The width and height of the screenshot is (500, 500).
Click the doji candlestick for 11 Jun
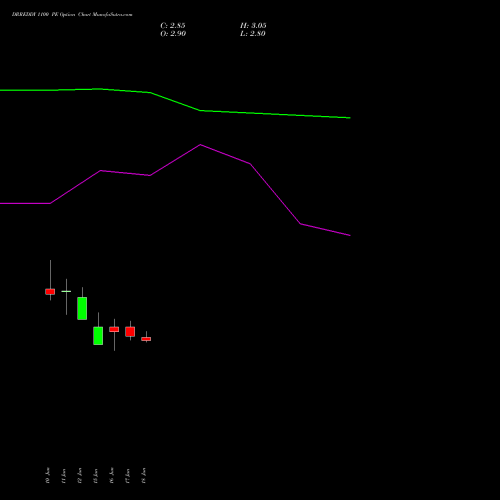(66, 292)
